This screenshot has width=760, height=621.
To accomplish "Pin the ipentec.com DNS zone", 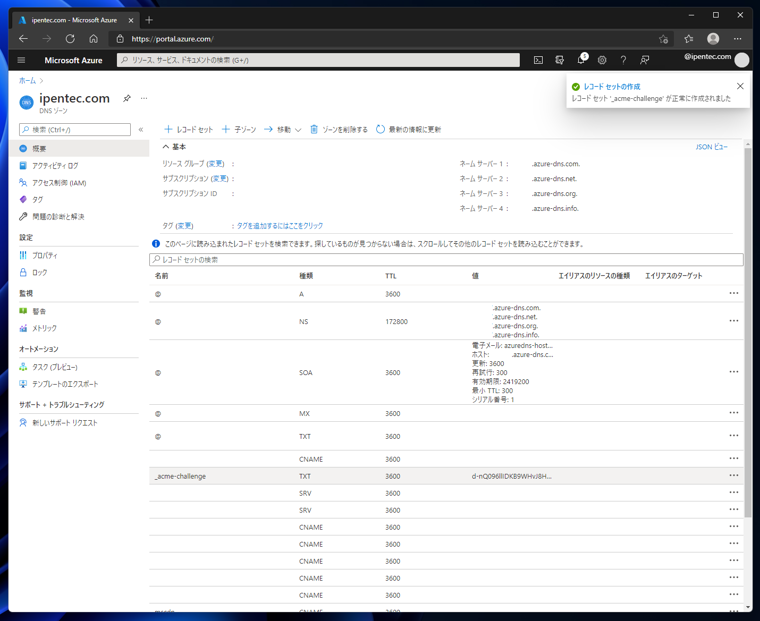I will tap(127, 98).
